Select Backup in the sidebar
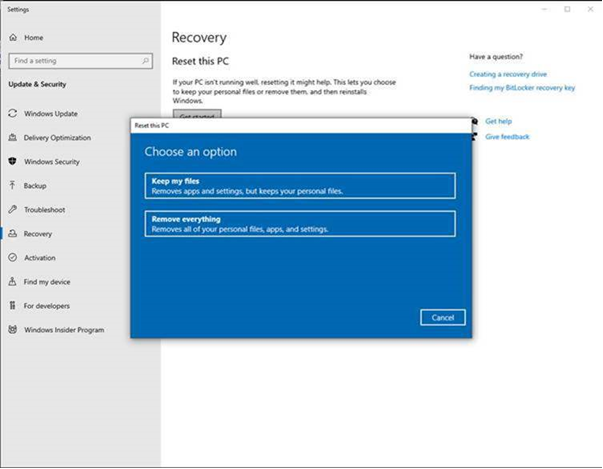603x469 pixels. click(x=35, y=186)
